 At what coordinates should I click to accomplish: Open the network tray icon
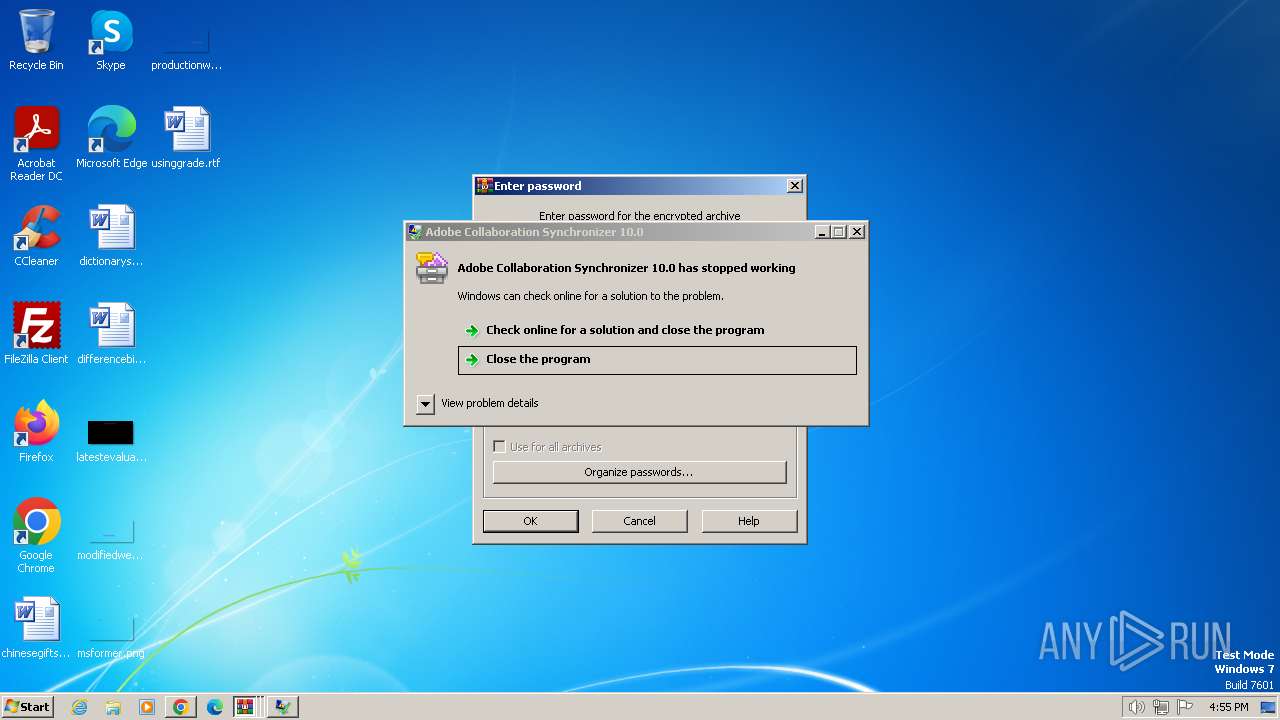coord(1161,707)
